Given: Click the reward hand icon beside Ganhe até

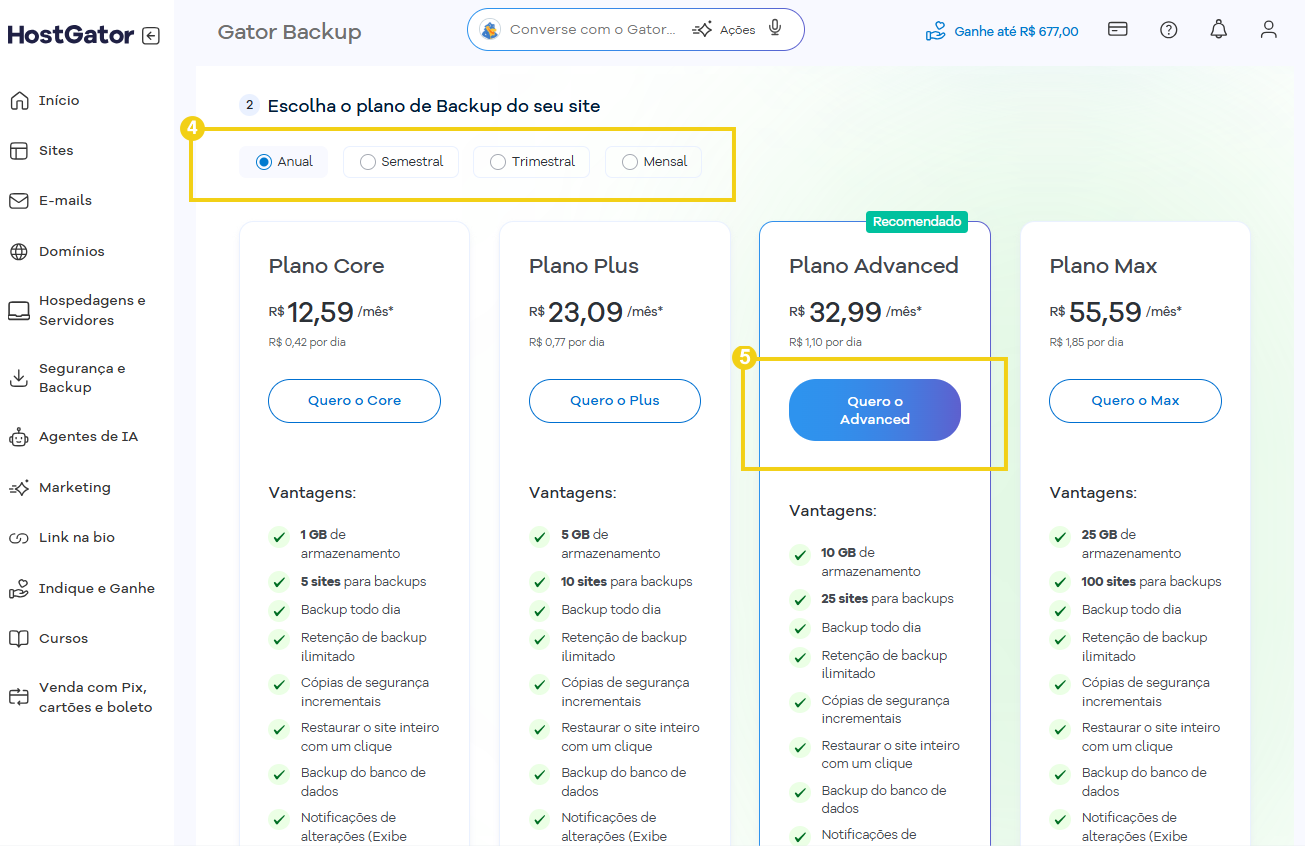Looking at the screenshot, I should pyautogui.click(x=935, y=31).
